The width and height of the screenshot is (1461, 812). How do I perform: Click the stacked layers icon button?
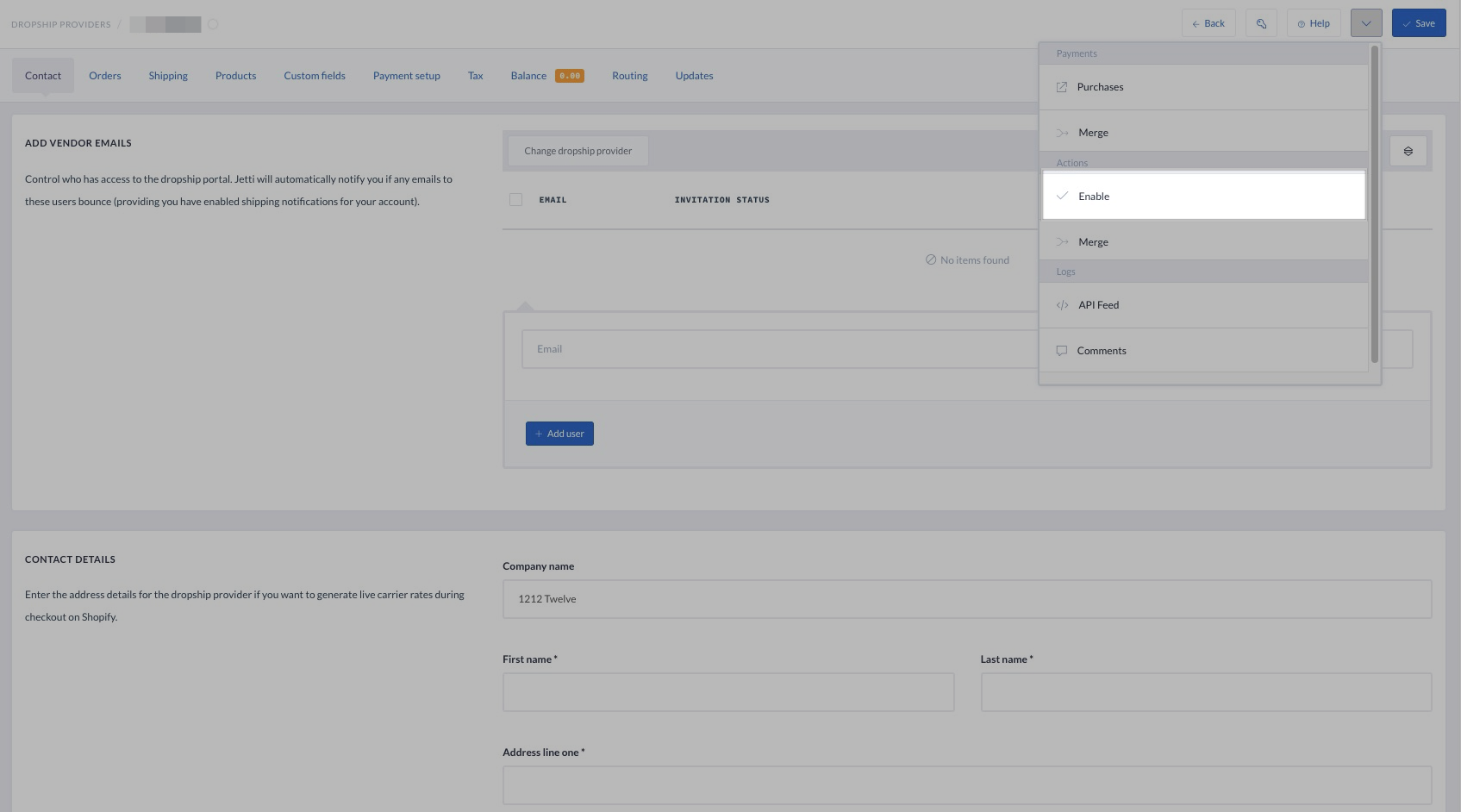coord(1408,151)
